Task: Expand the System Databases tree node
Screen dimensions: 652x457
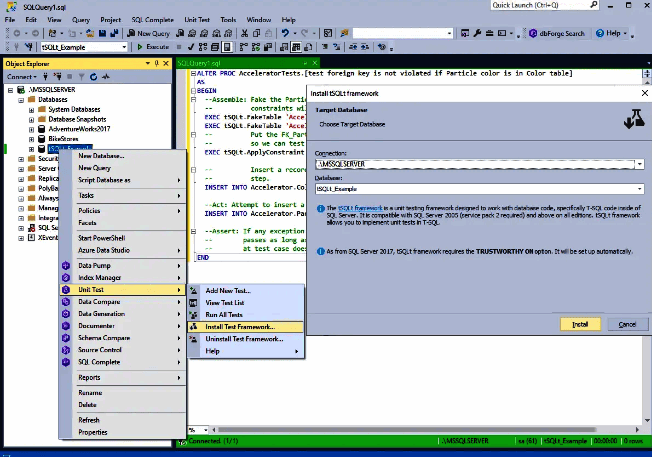Action: pyautogui.click(x=30, y=109)
